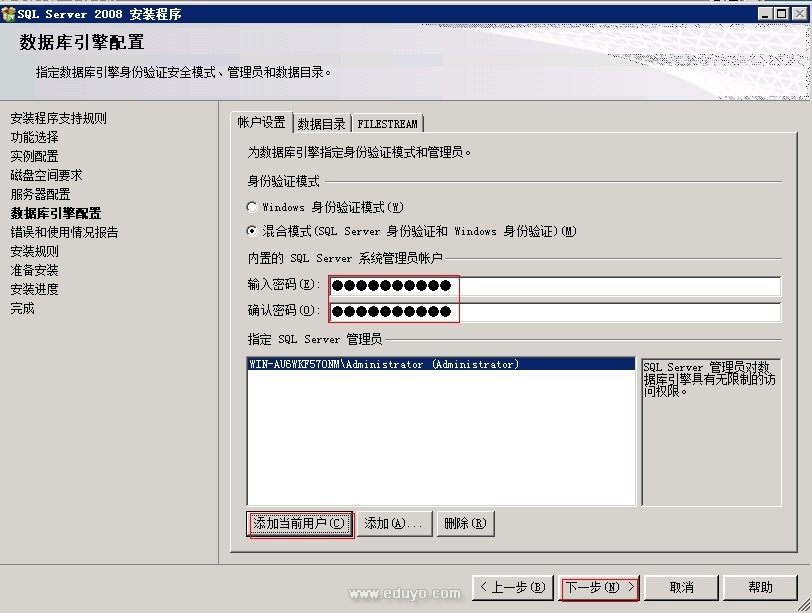The height and width of the screenshot is (613, 812).
Task: Open help via the 帮助 button
Action: 761,587
